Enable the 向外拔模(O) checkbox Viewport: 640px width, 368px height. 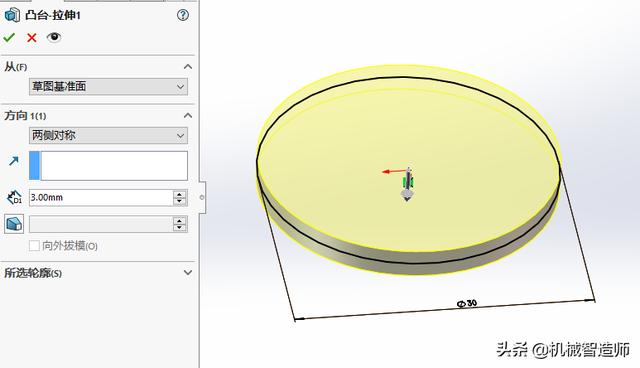pyautogui.click(x=34, y=246)
